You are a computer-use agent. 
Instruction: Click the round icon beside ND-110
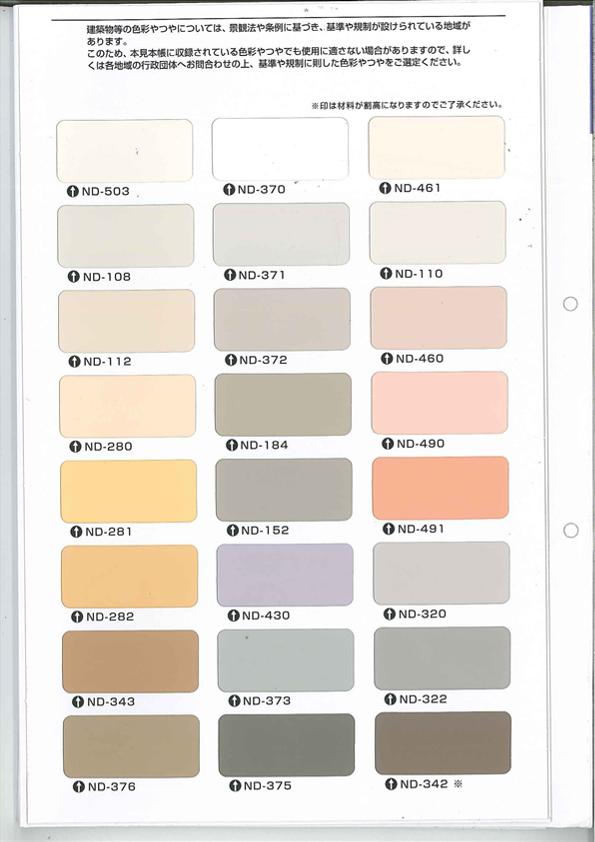click(386, 273)
